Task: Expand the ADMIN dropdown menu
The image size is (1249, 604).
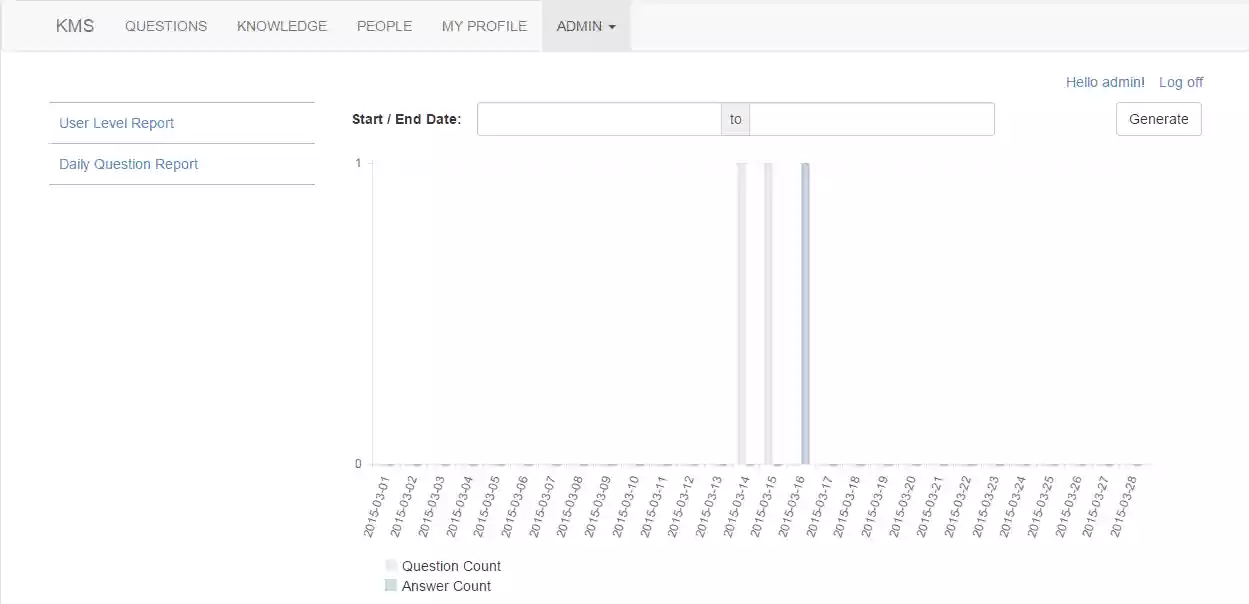Action: tap(586, 26)
